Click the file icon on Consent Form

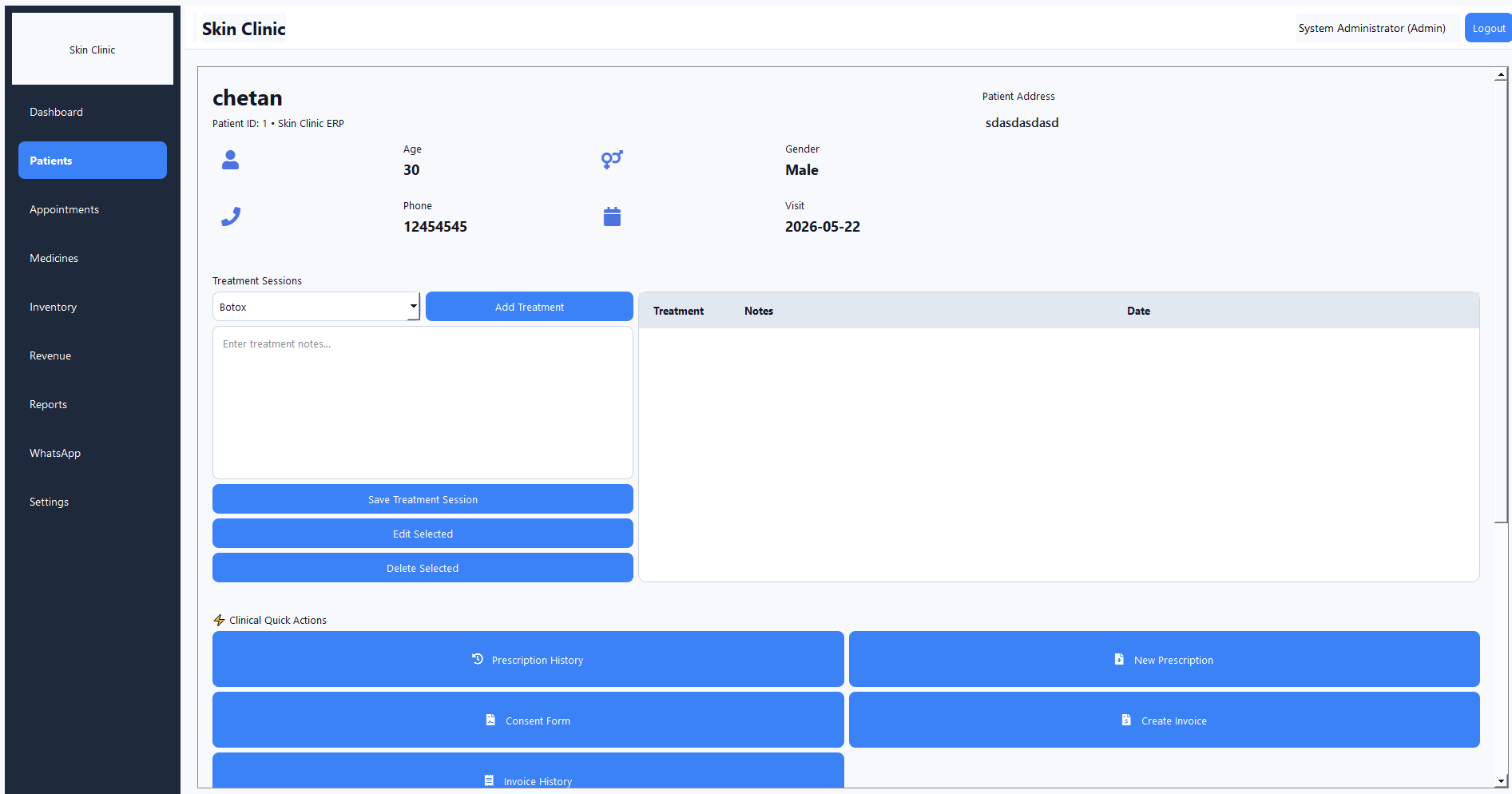pyautogui.click(x=490, y=720)
